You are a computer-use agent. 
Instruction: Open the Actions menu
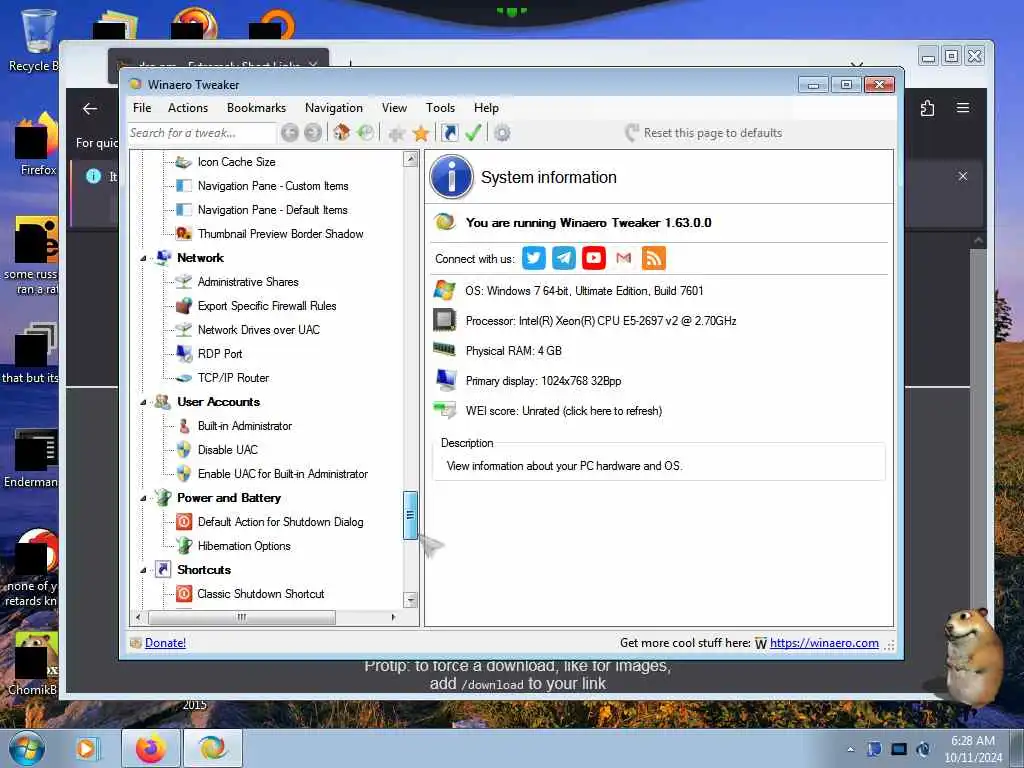pyautogui.click(x=188, y=108)
